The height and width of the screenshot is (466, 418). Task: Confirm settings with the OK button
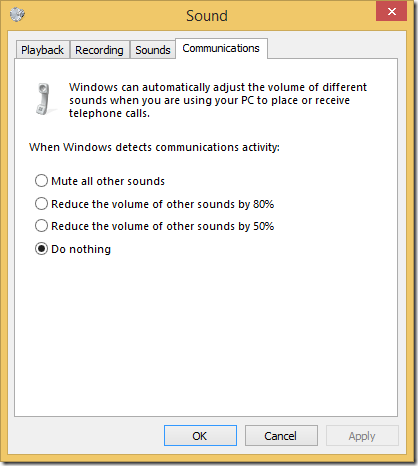(200, 436)
